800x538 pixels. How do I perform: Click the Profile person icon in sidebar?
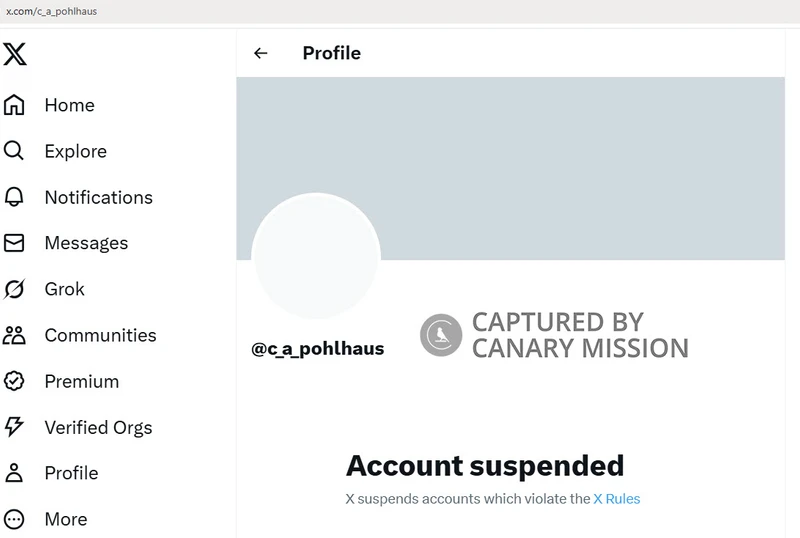click(x=14, y=473)
